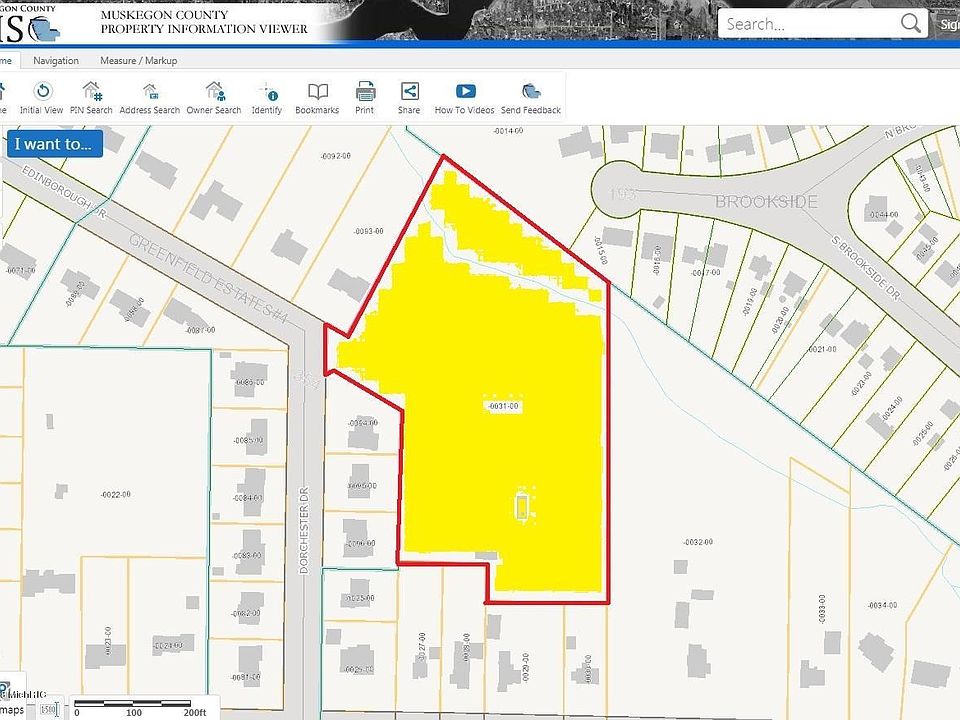The width and height of the screenshot is (960, 720).
Task: Activate the Identify tool
Action: point(267,97)
